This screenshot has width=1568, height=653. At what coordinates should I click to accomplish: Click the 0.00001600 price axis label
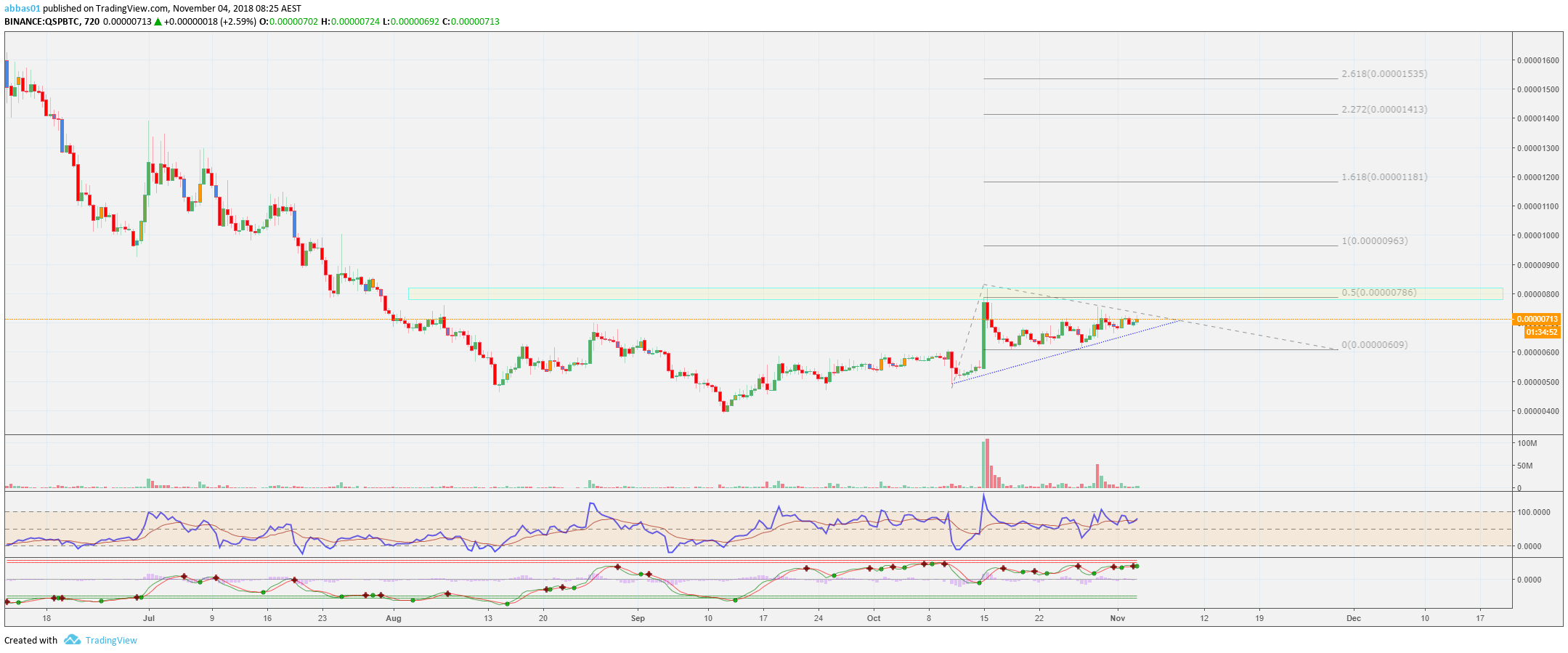[x=1537, y=60]
